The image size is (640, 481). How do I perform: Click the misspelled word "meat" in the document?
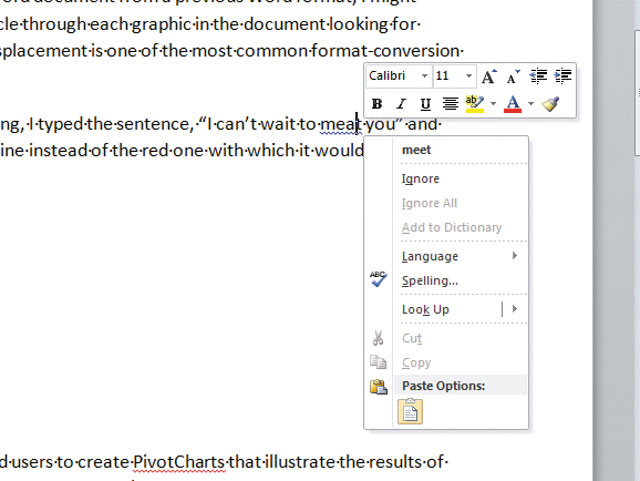(339, 124)
